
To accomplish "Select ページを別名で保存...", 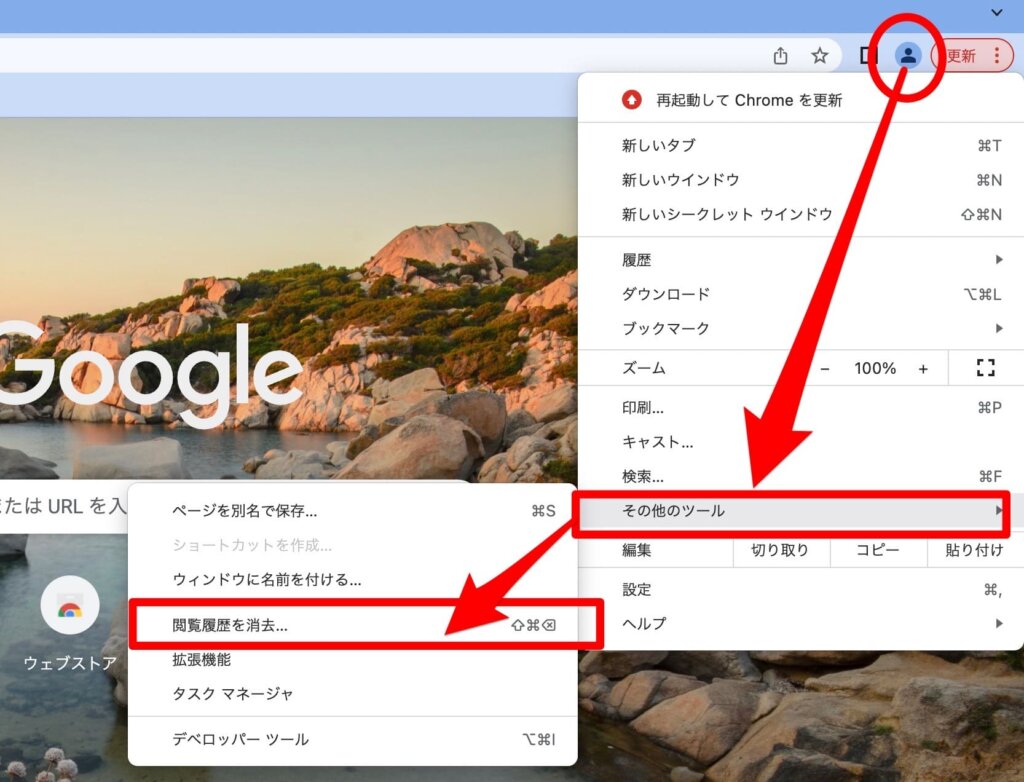I will point(353,511).
